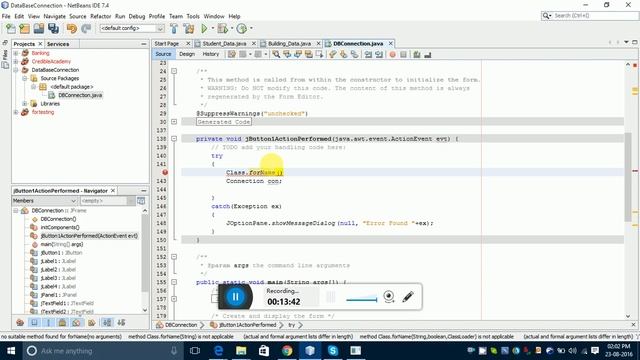The width and height of the screenshot is (640, 360).
Task: Toggle Show Non-Public Members filter in Navigator
Action: click(62, 323)
